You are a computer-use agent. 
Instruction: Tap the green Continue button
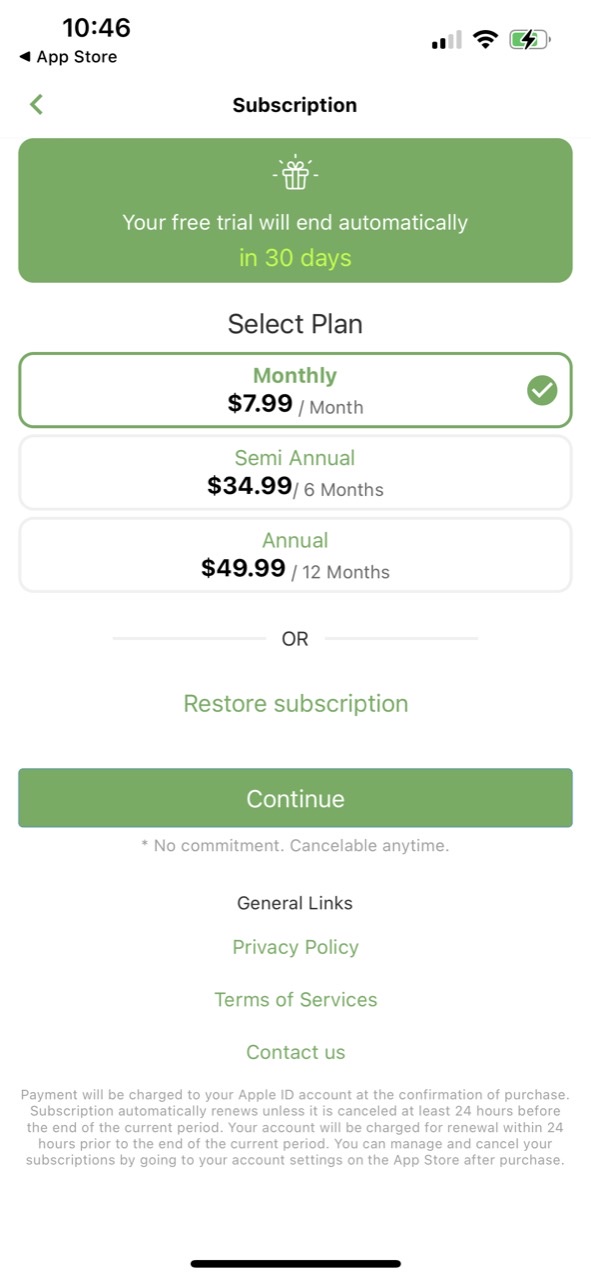295,798
